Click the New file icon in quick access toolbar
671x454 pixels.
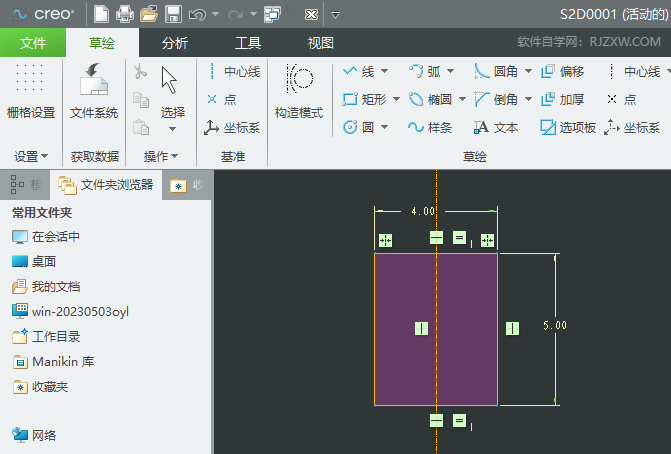point(102,14)
